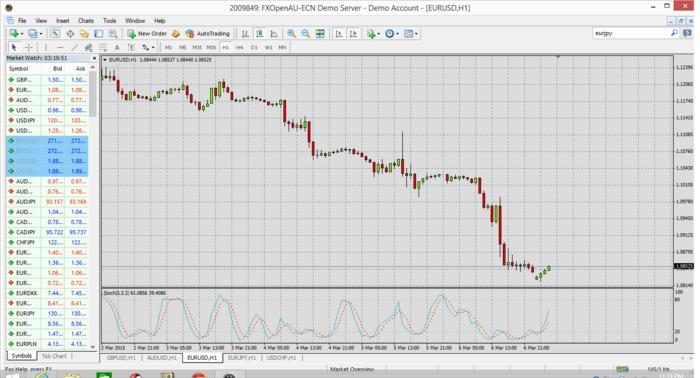This screenshot has height=378, width=700.
Task: Toggle the AutoTrading button
Action: pyautogui.click(x=208, y=33)
